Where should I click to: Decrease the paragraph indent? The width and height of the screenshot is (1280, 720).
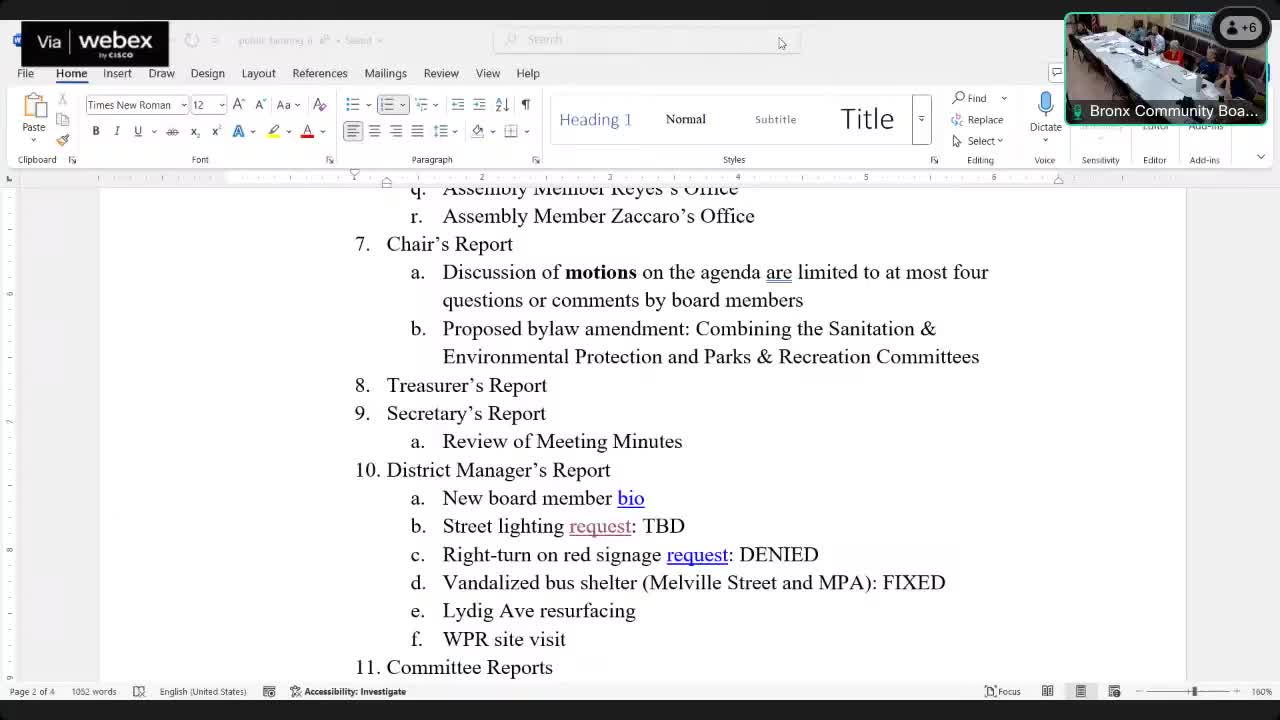tap(458, 104)
